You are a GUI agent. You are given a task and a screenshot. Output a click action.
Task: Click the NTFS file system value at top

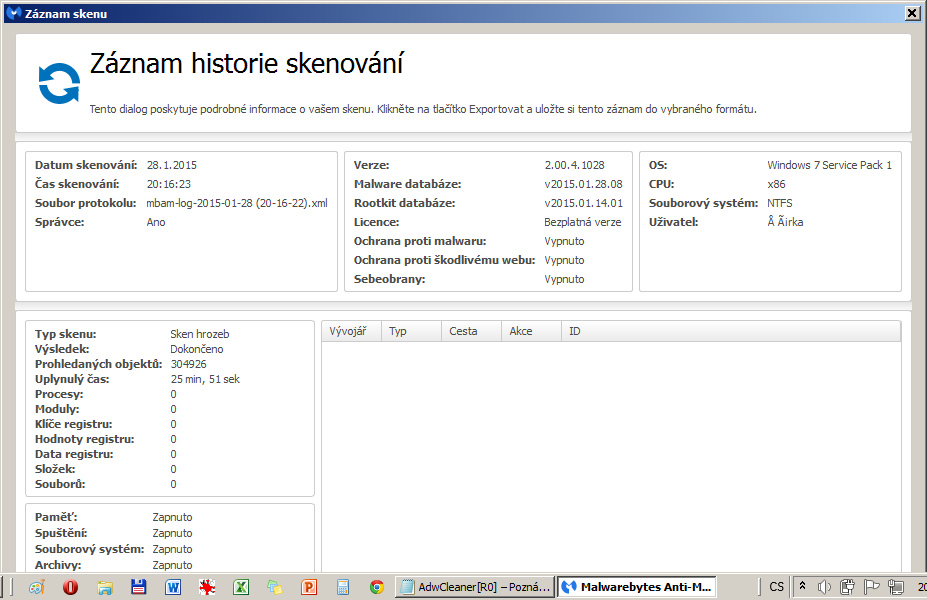(x=779, y=203)
